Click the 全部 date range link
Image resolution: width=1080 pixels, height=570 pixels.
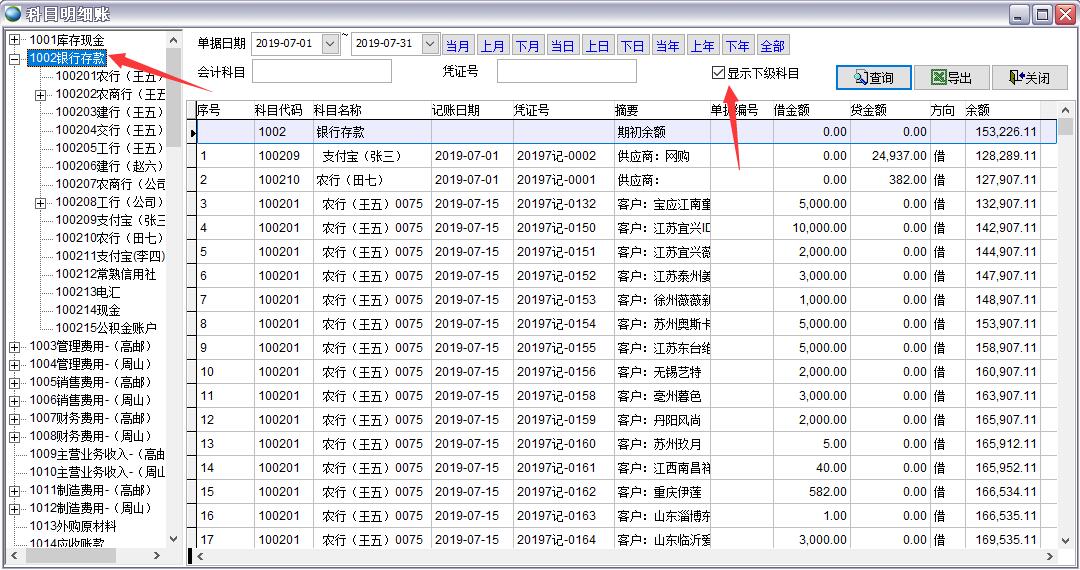(772, 46)
